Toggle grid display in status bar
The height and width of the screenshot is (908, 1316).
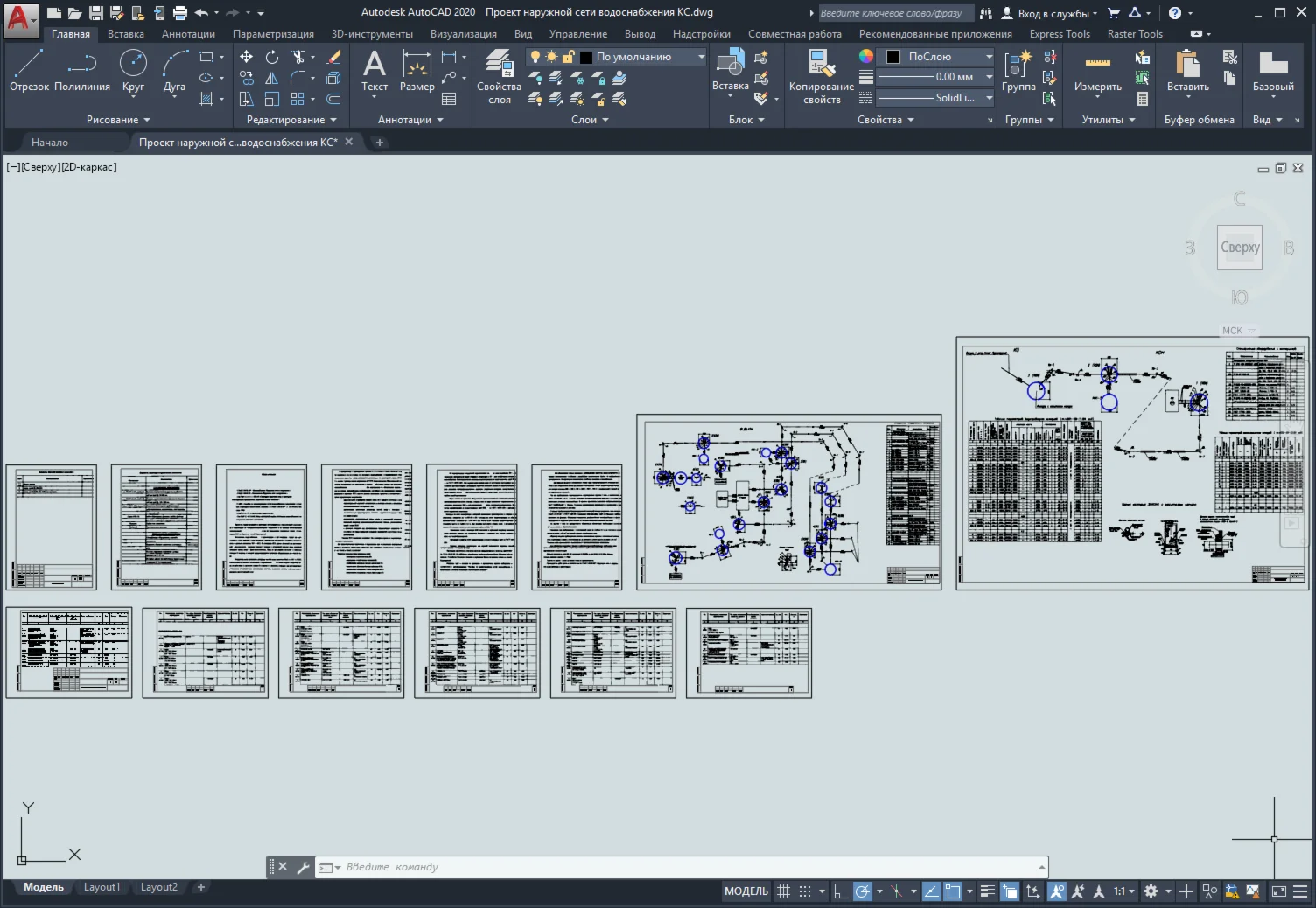[x=784, y=891]
